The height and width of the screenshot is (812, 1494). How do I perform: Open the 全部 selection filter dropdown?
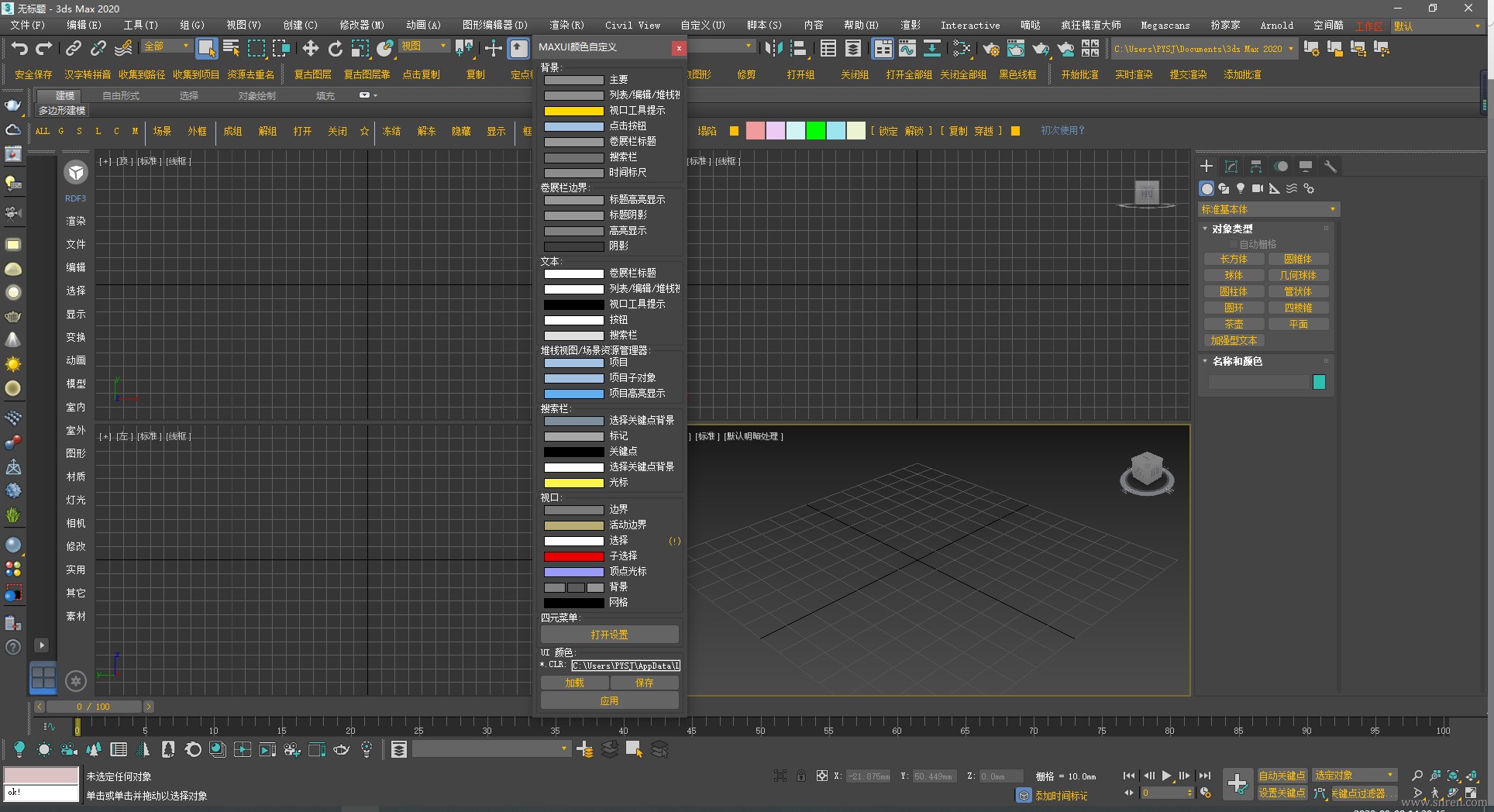tap(166, 46)
